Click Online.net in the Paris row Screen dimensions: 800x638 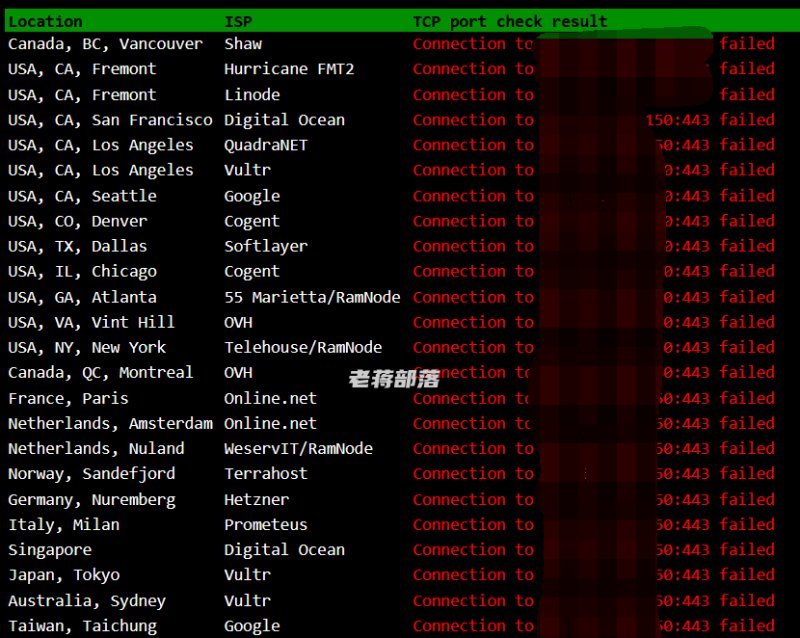(270, 399)
